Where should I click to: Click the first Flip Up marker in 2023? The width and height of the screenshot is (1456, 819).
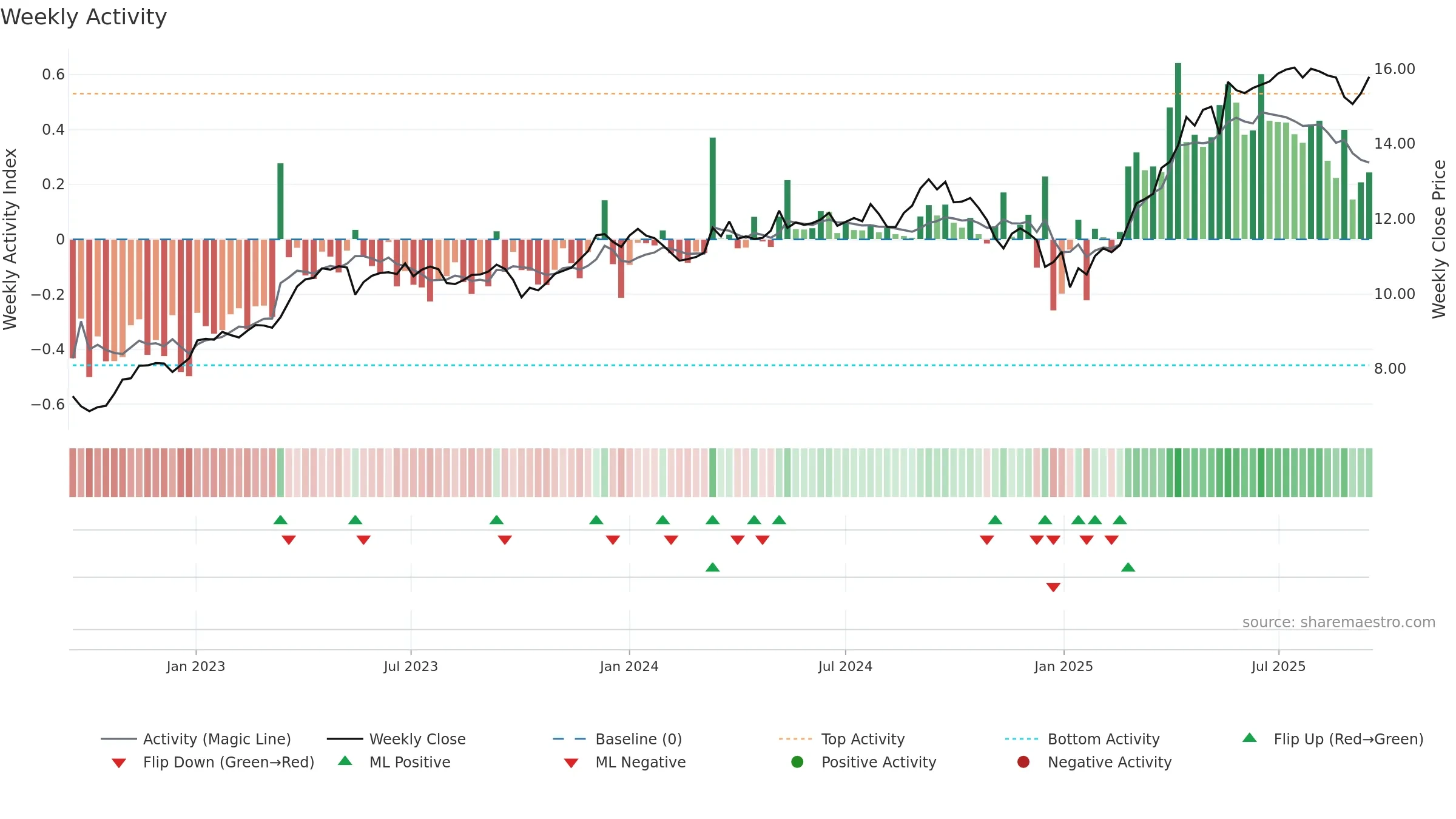coord(280,520)
